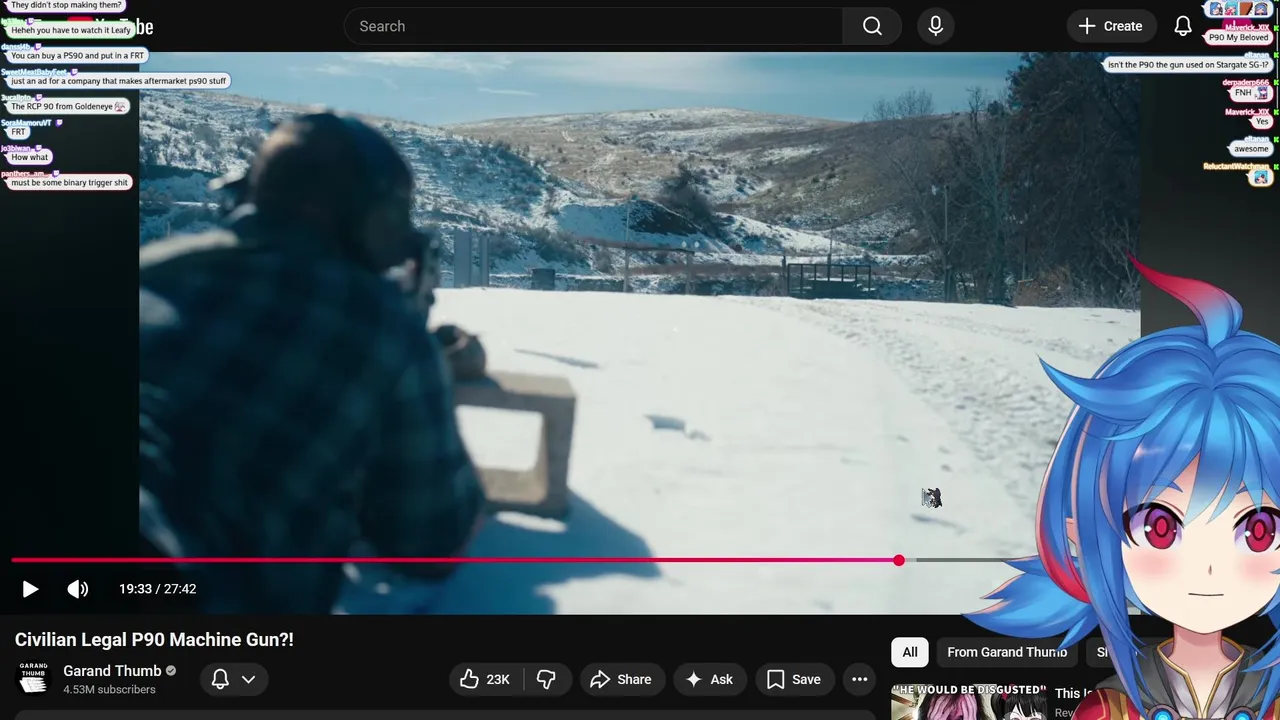Open the Garand Thumb channel avatar
This screenshot has height=720, width=1280.
[x=33, y=677]
